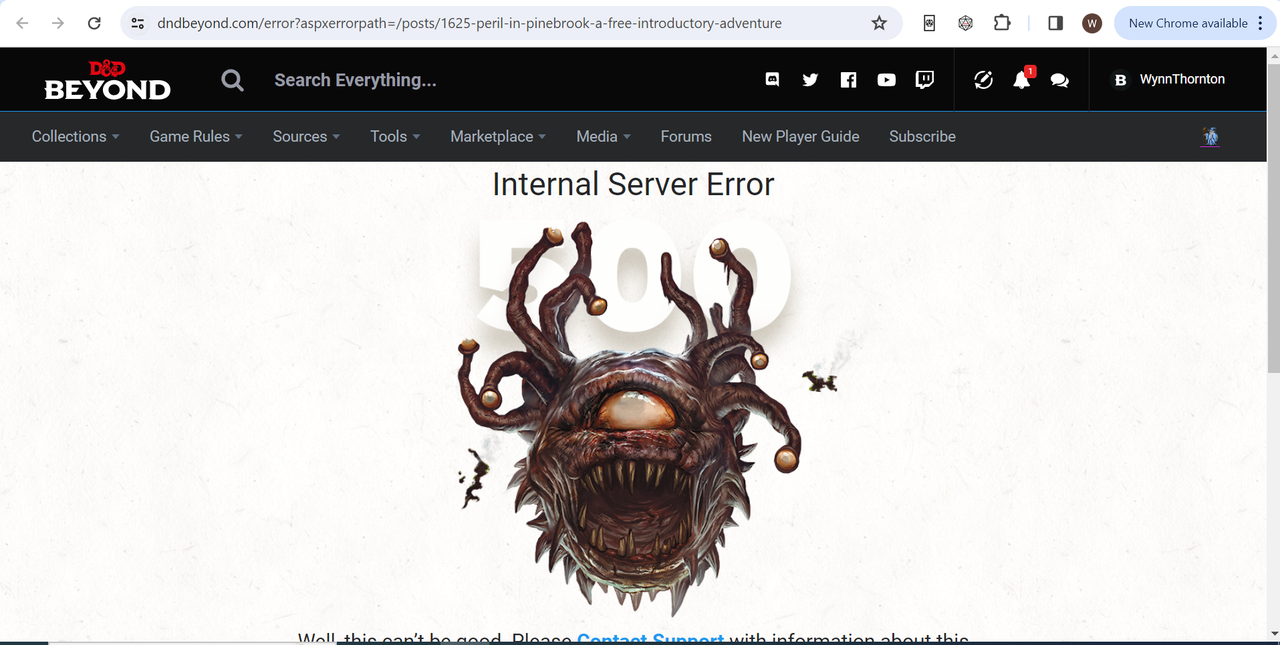
Task: Reload the current page
Action: pos(94,23)
